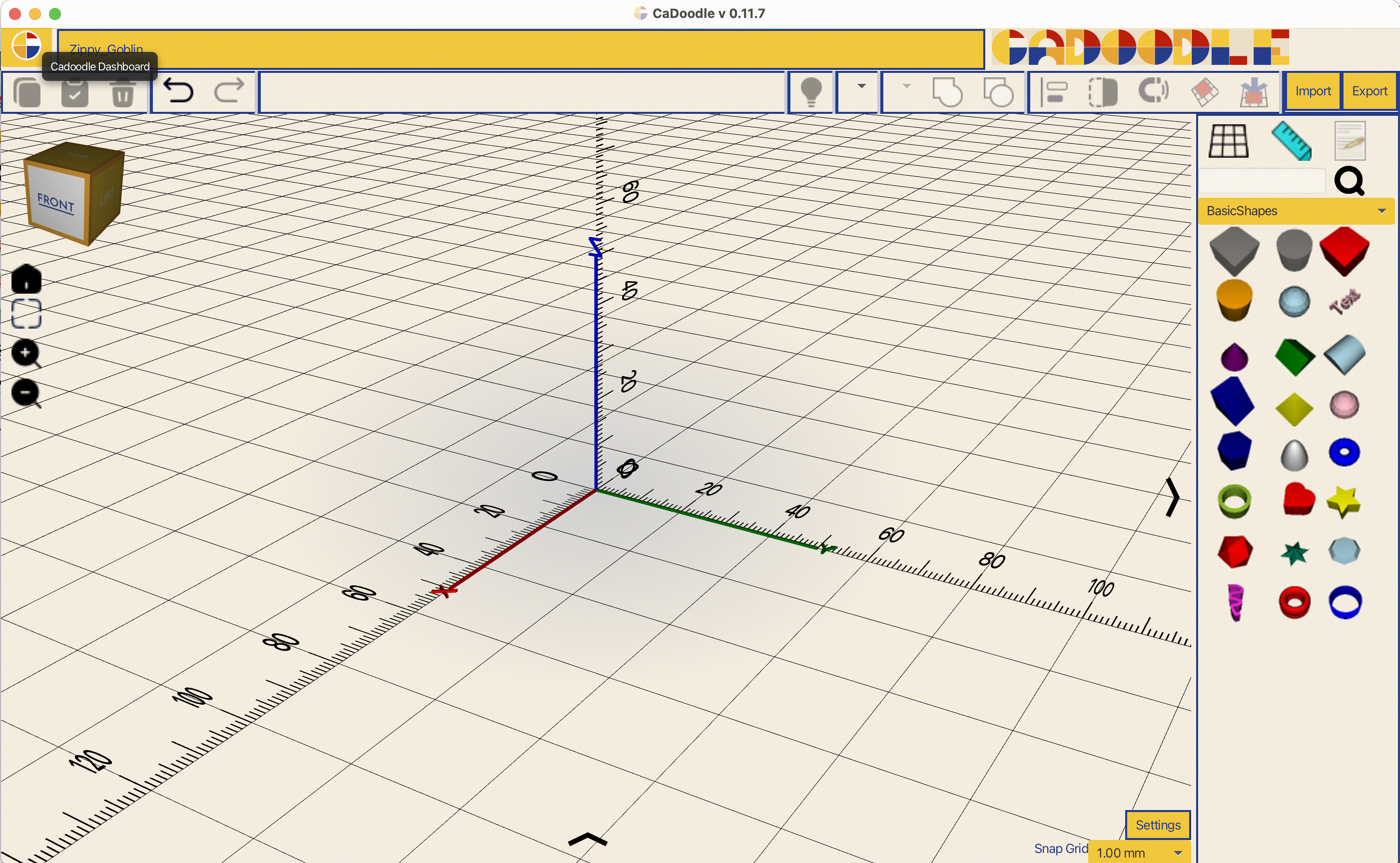Select the dark blue tilted box shape

coord(1232,402)
